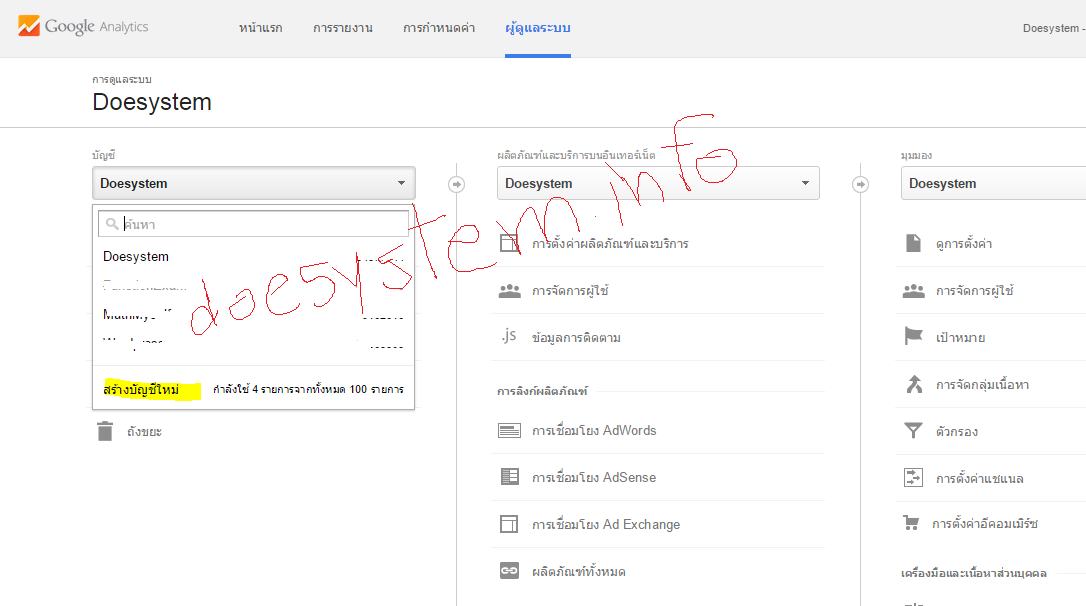Viewport: 1086px width, 606px height.
Task: Open ดูการตั้งค่า in view column
Action: (963, 244)
